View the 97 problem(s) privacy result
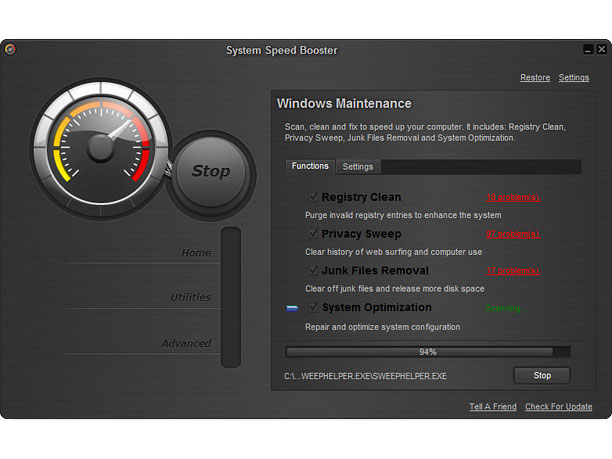Image resolution: width=612 pixels, height=459 pixels. (513, 234)
